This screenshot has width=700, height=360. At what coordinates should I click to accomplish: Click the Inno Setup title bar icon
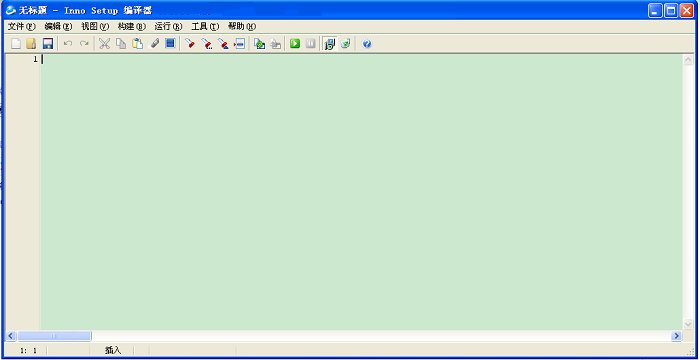(x=10, y=10)
